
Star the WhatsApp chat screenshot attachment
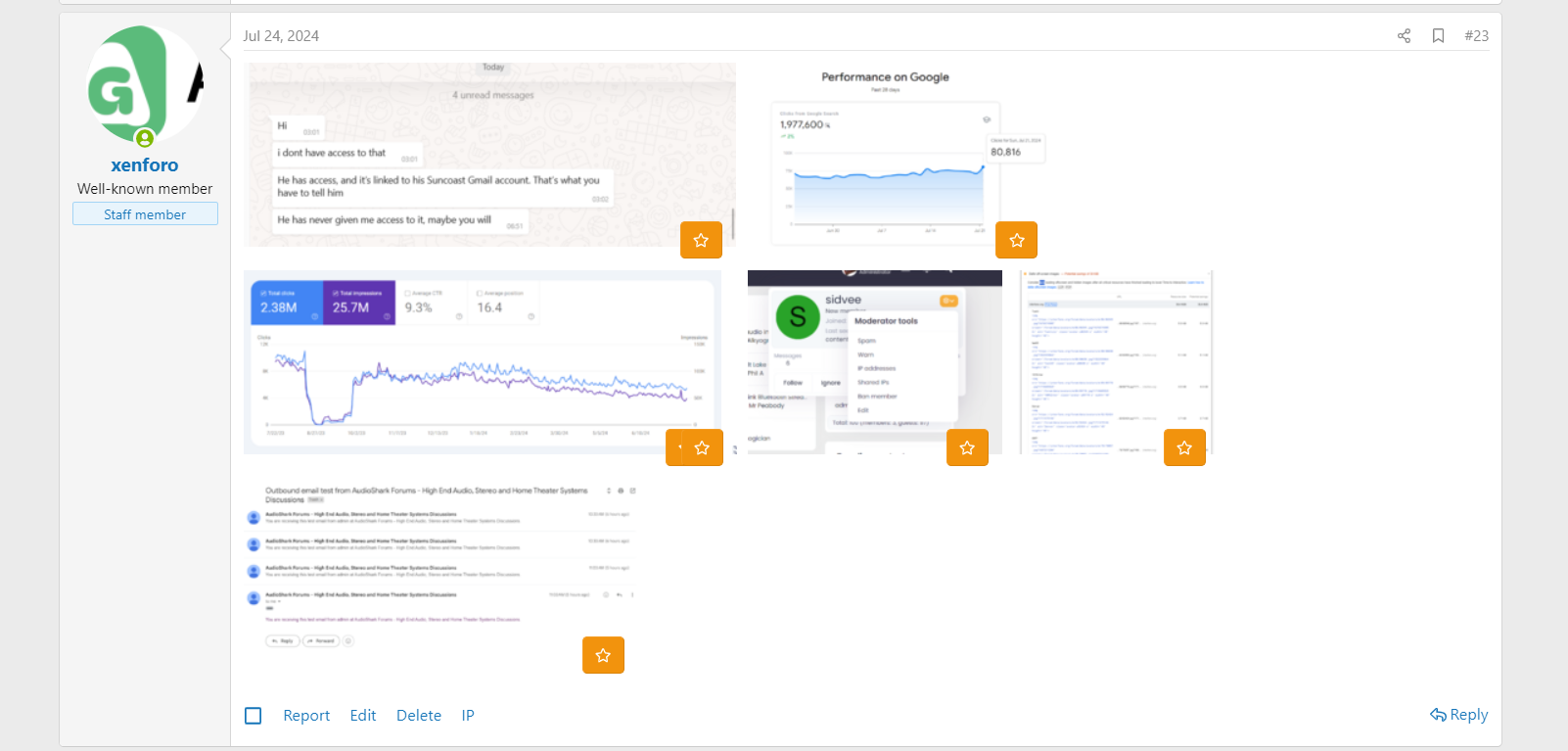pyautogui.click(x=701, y=240)
